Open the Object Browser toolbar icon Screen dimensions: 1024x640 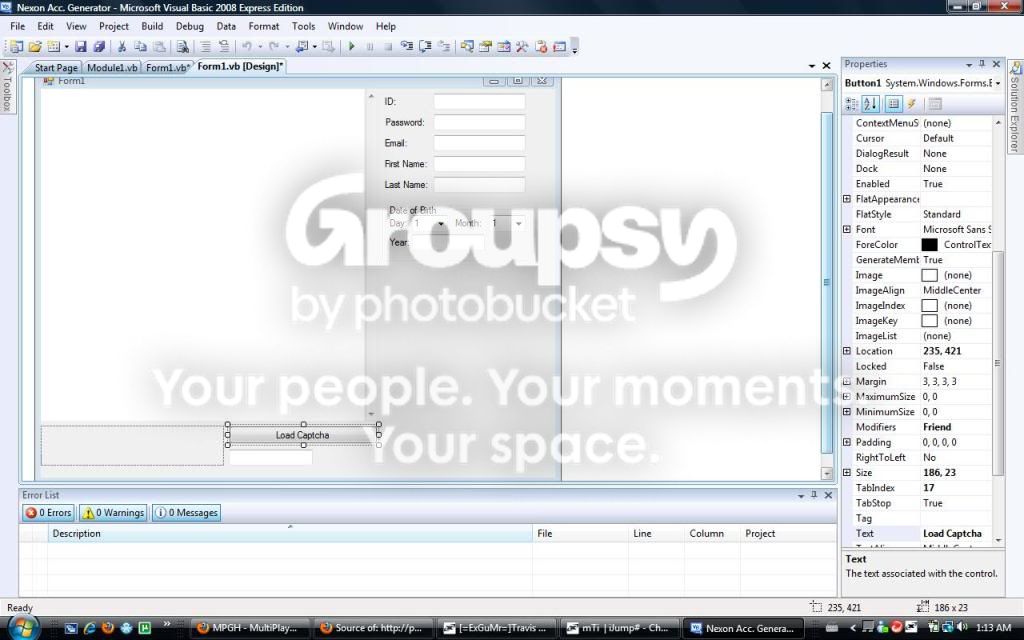[504, 46]
